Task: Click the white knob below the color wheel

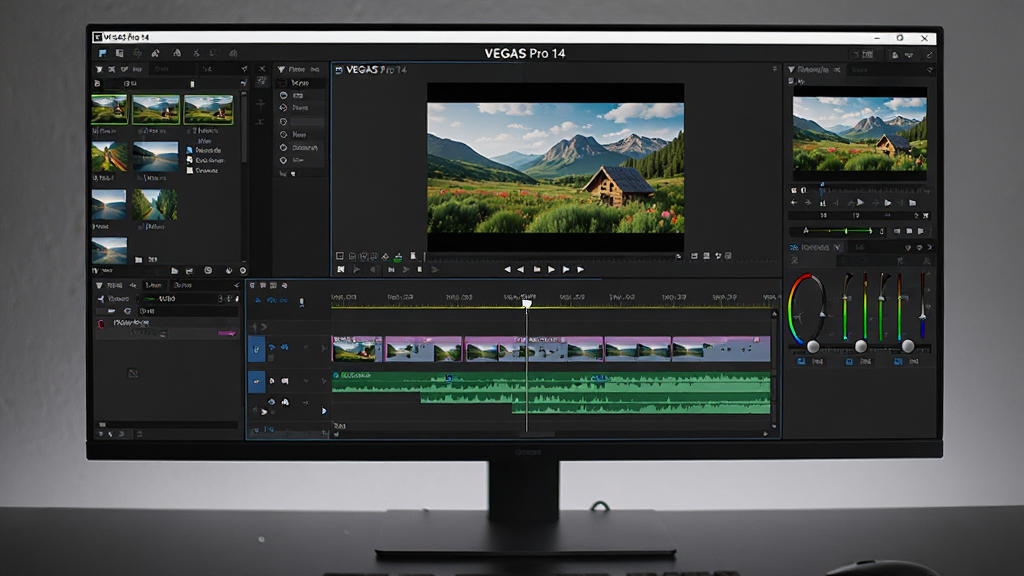Action: point(813,347)
